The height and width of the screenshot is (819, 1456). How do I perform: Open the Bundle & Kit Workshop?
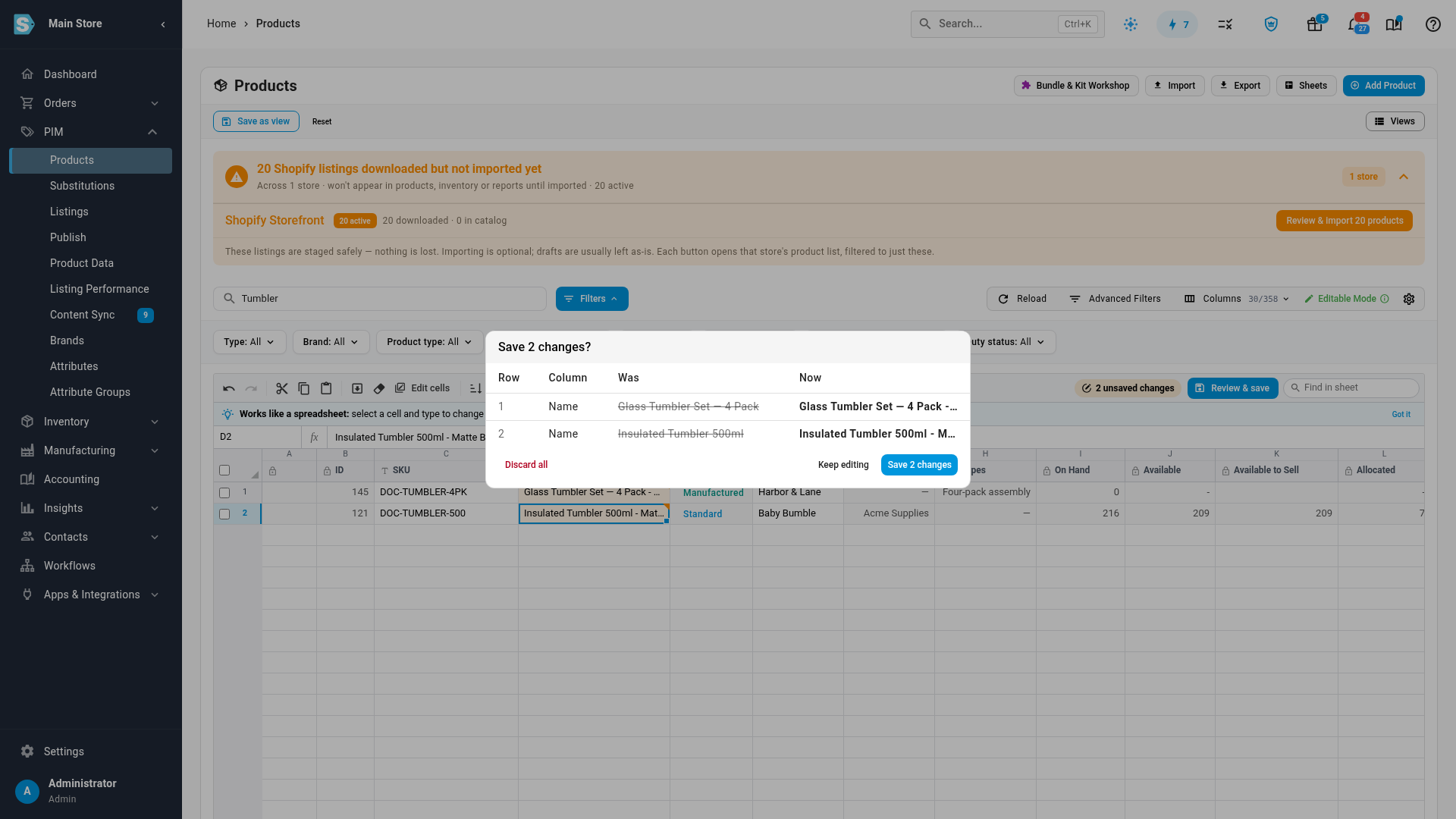1076,86
